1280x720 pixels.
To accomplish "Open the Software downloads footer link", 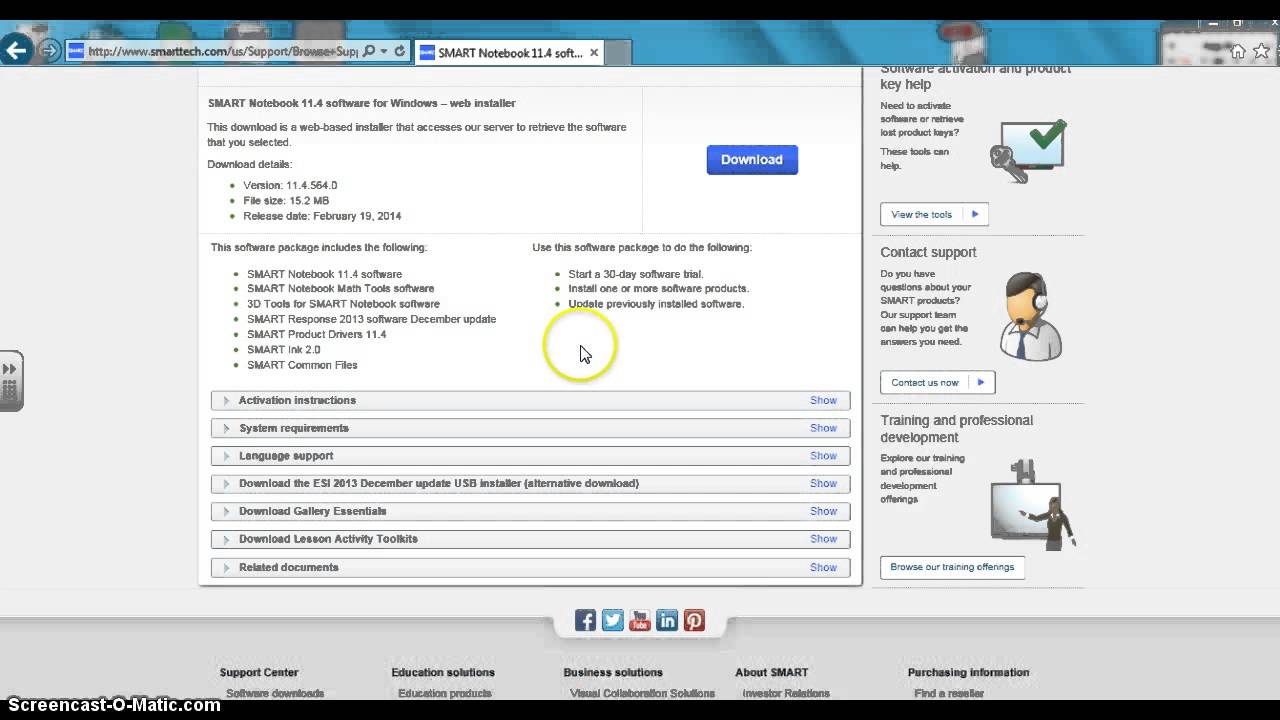I will (275, 693).
